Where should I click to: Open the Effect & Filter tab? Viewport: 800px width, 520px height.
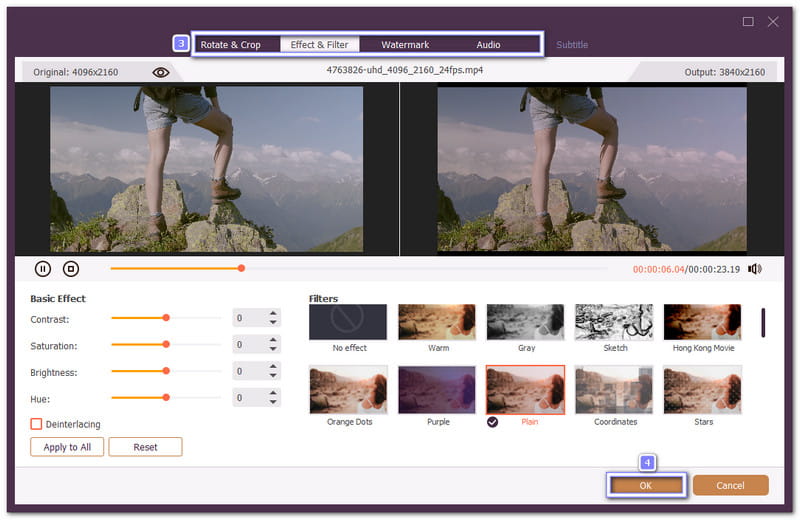[x=319, y=45]
